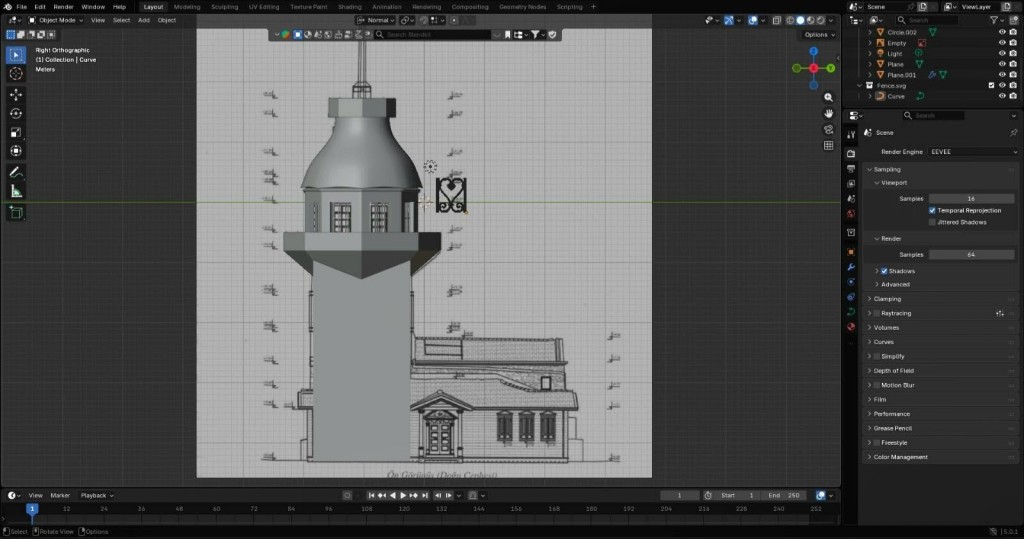
Task: Select the Annotate pencil tool
Action: point(16,172)
